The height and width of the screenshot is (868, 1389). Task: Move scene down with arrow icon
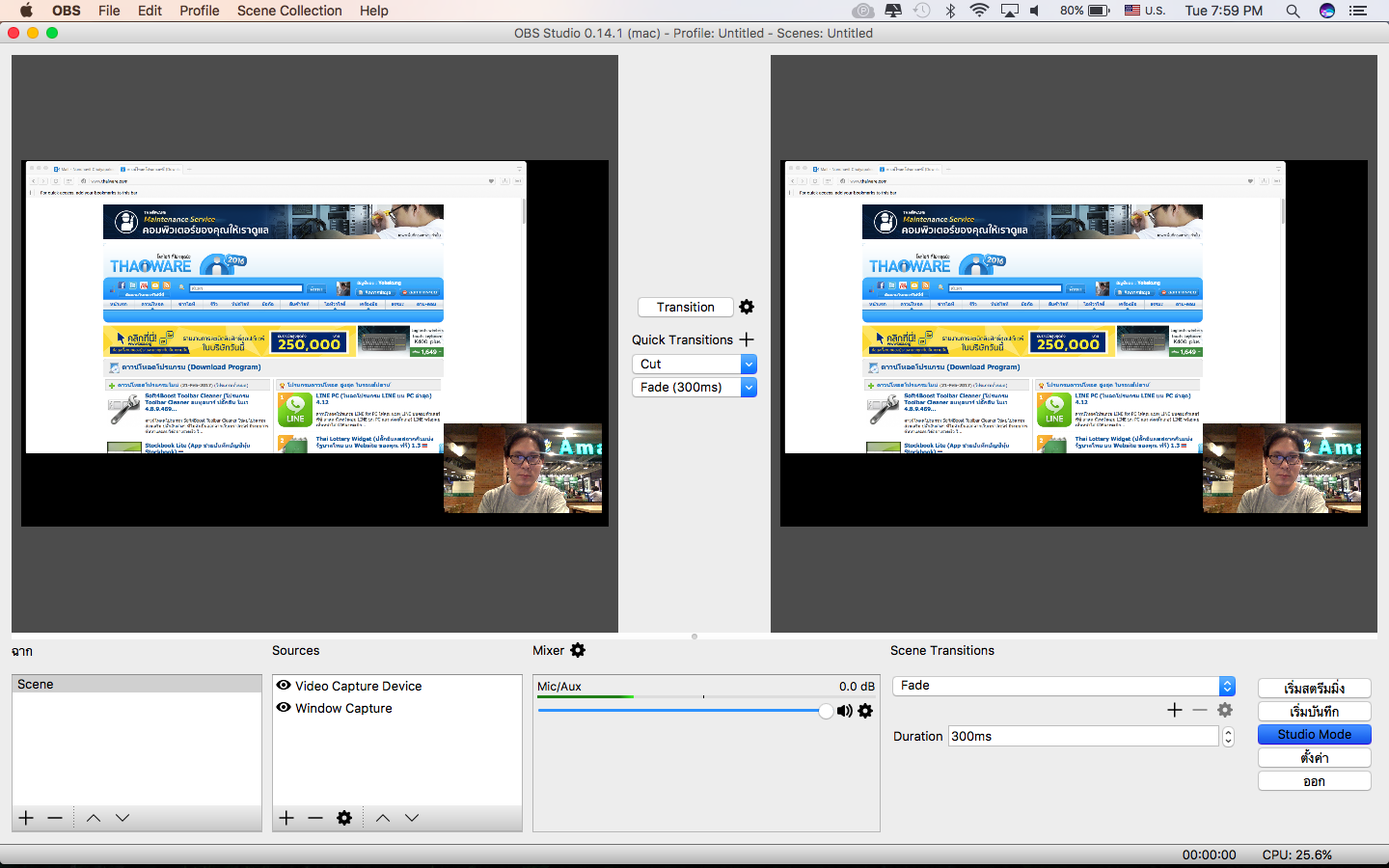coord(123,818)
